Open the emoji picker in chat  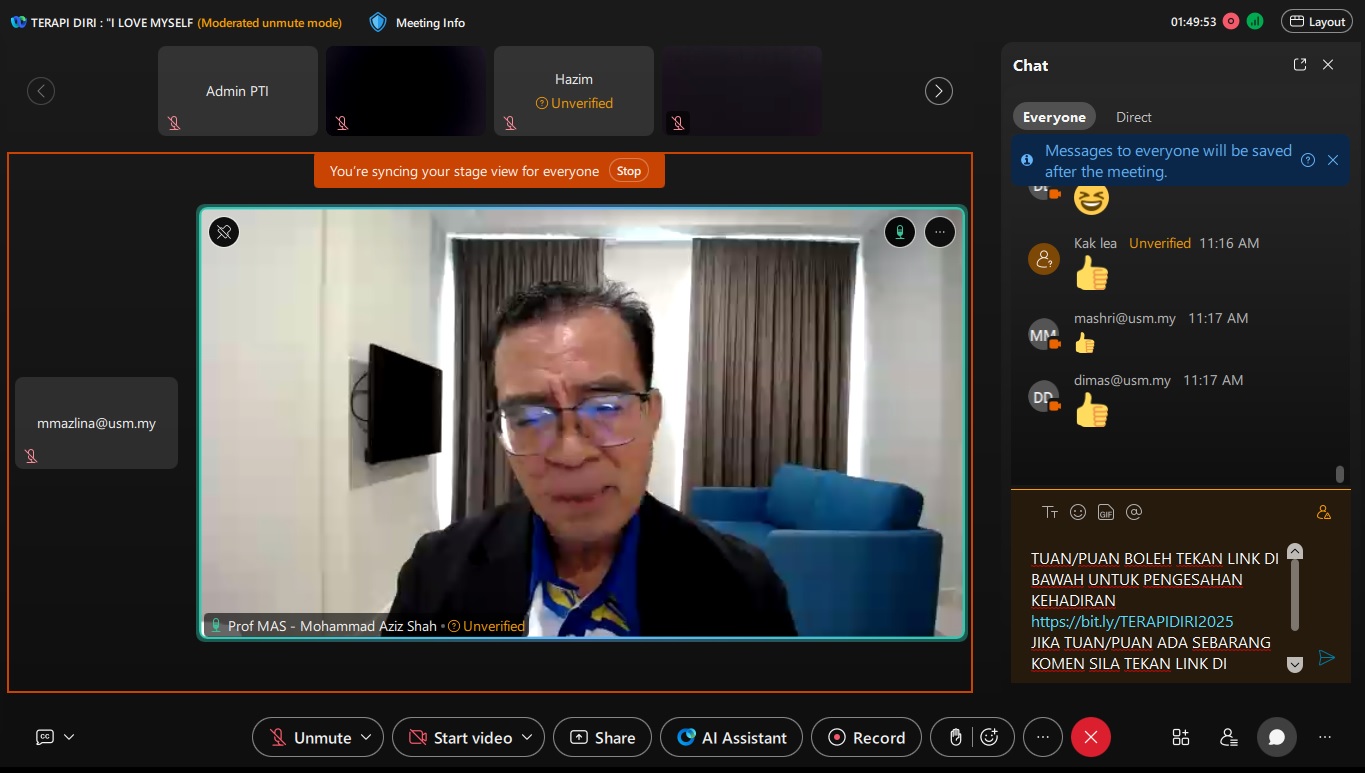point(1078,512)
